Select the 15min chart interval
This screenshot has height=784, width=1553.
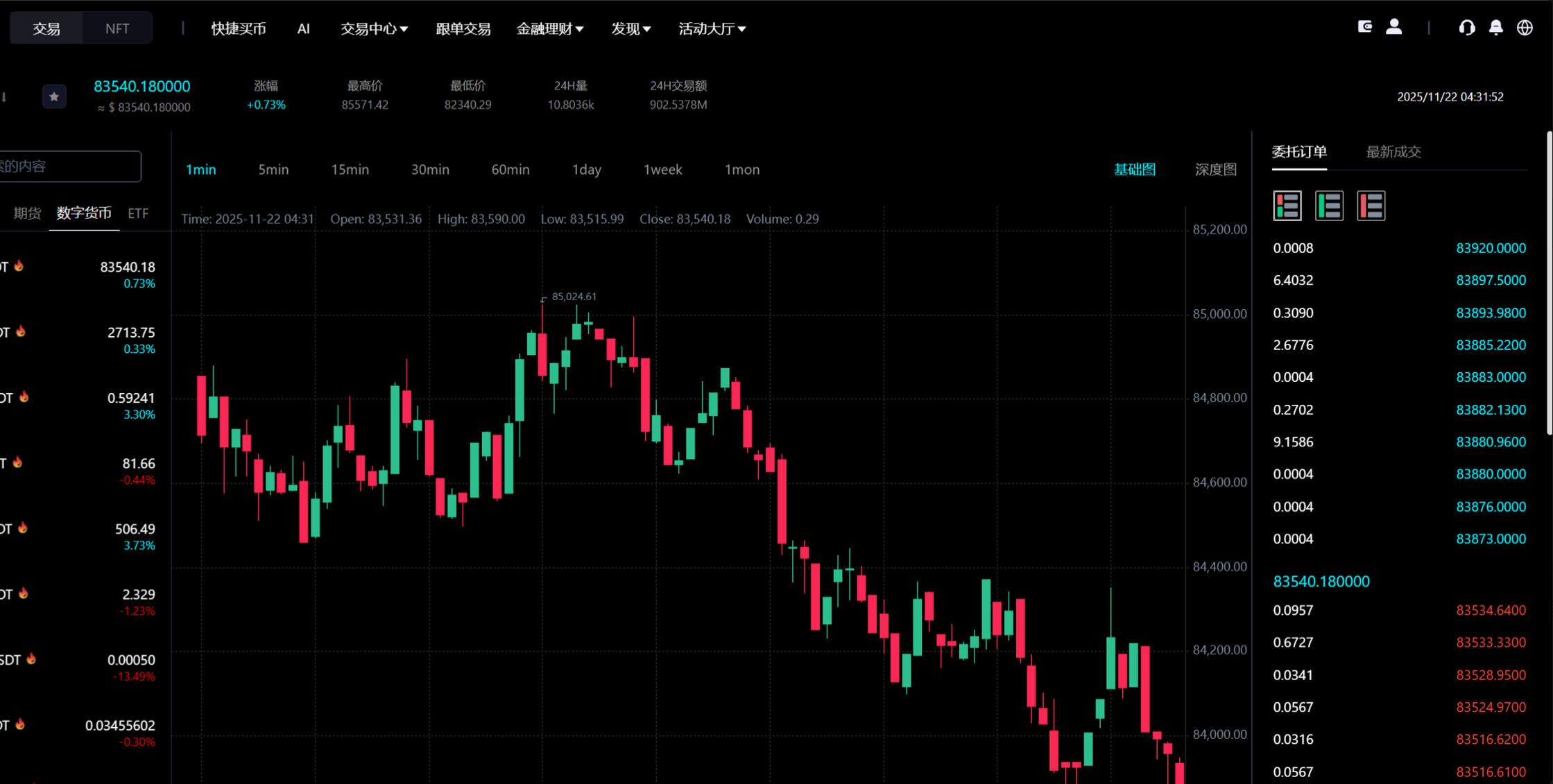coord(350,170)
